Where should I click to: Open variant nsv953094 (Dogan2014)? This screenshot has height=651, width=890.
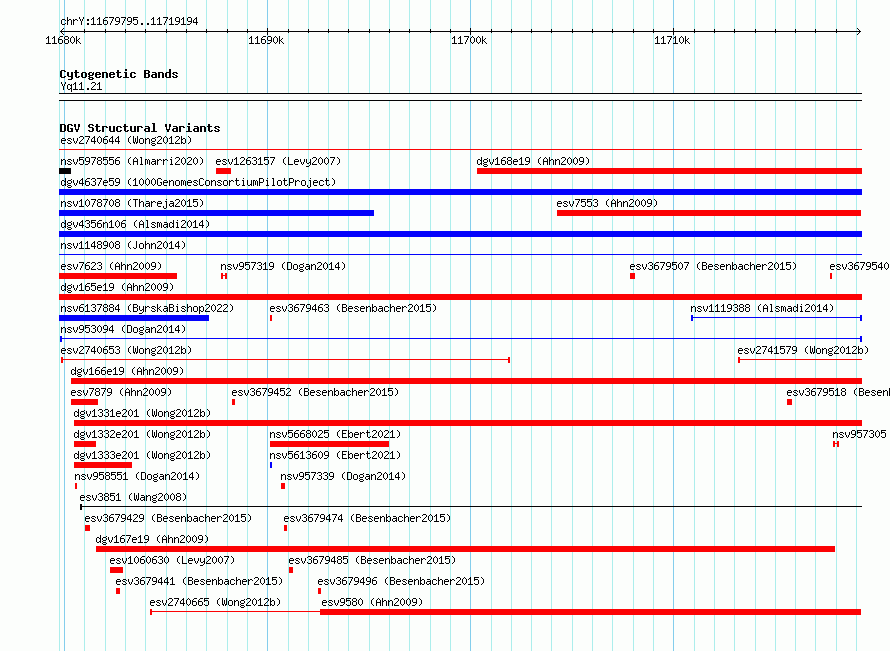pyautogui.click(x=123, y=329)
